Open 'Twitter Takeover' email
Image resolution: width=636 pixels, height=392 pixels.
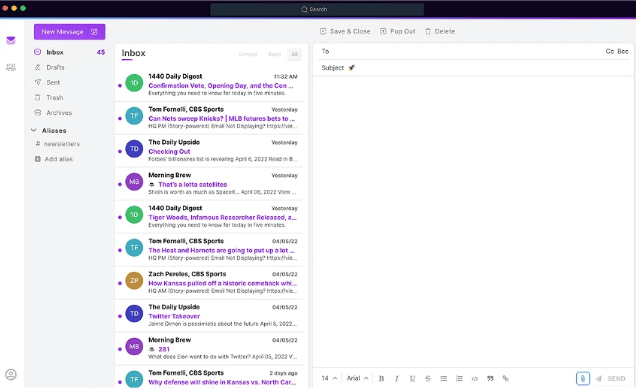pyautogui.click(x=209, y=315)
